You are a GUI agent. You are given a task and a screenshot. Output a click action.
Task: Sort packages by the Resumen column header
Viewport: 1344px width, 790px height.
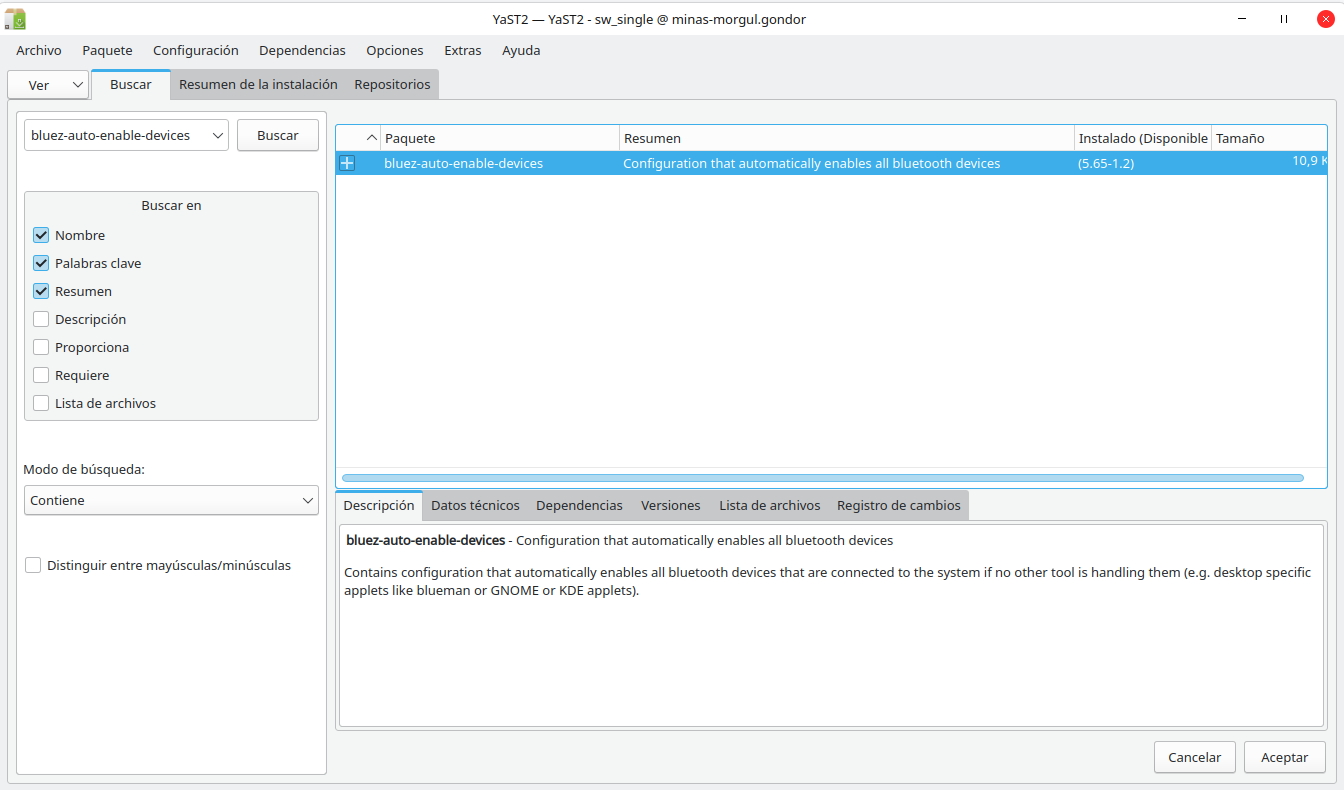pos(846,138)
